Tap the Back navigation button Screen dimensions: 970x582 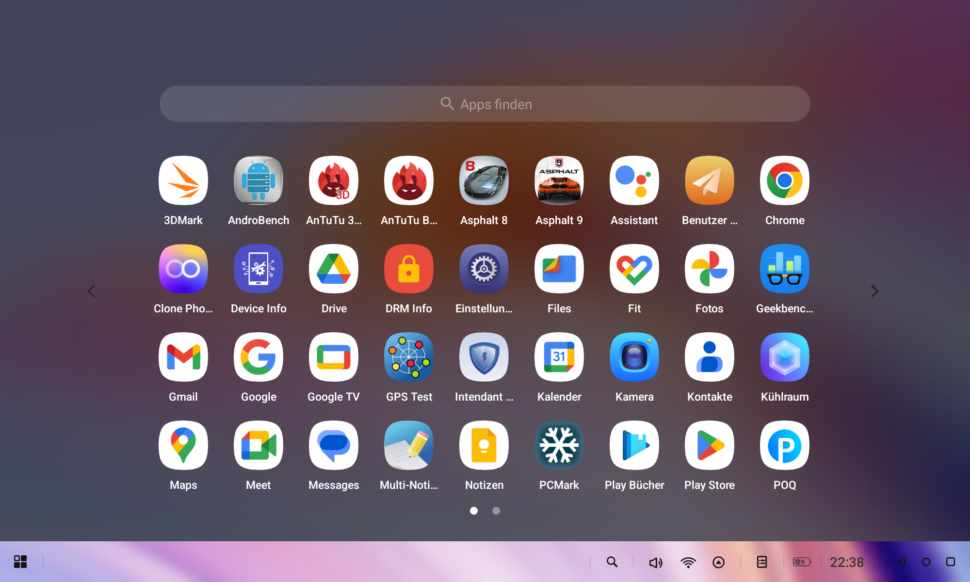[x=901, y=562]
